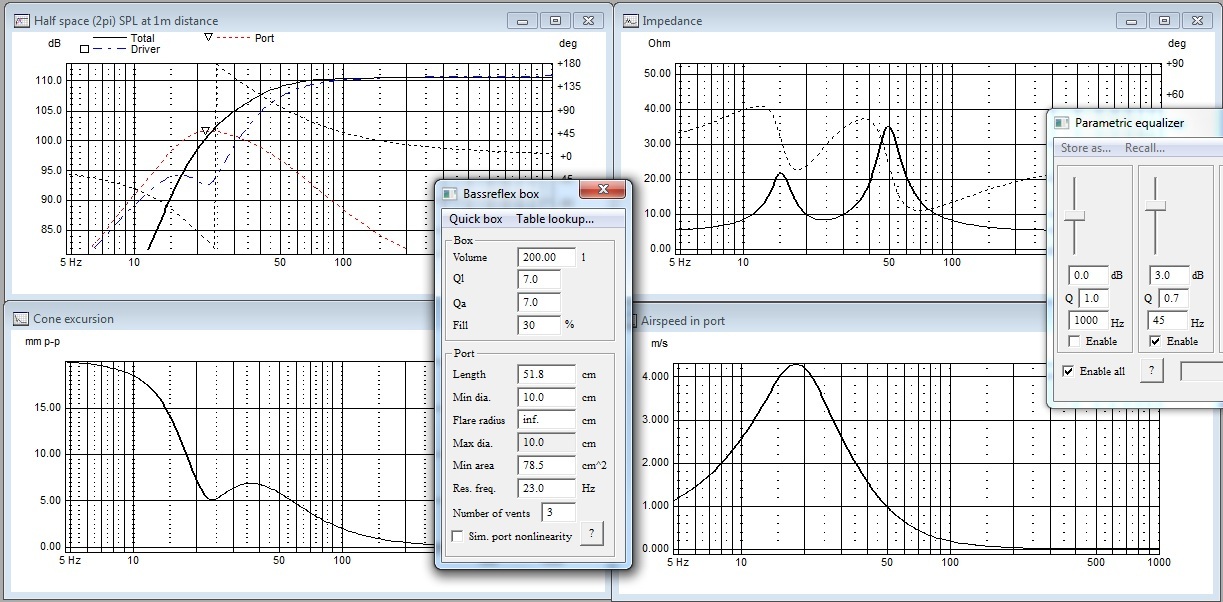Click the Bassreflex box dialog title icon
Image resolution: width=1223 pixels, height=602 pixels.
click(451, 194)
